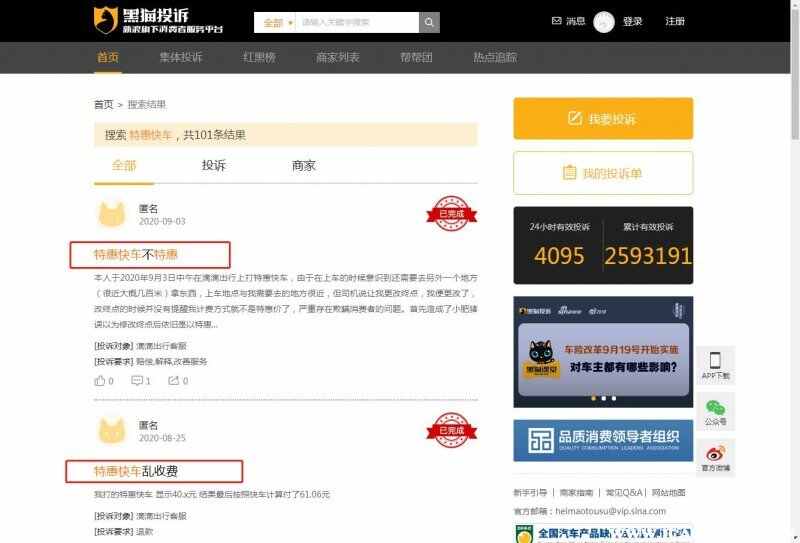This screenshot has height=543, width=800.
Task: Click the 黑猫投诉 logo
Action: [x=158, y=21]
